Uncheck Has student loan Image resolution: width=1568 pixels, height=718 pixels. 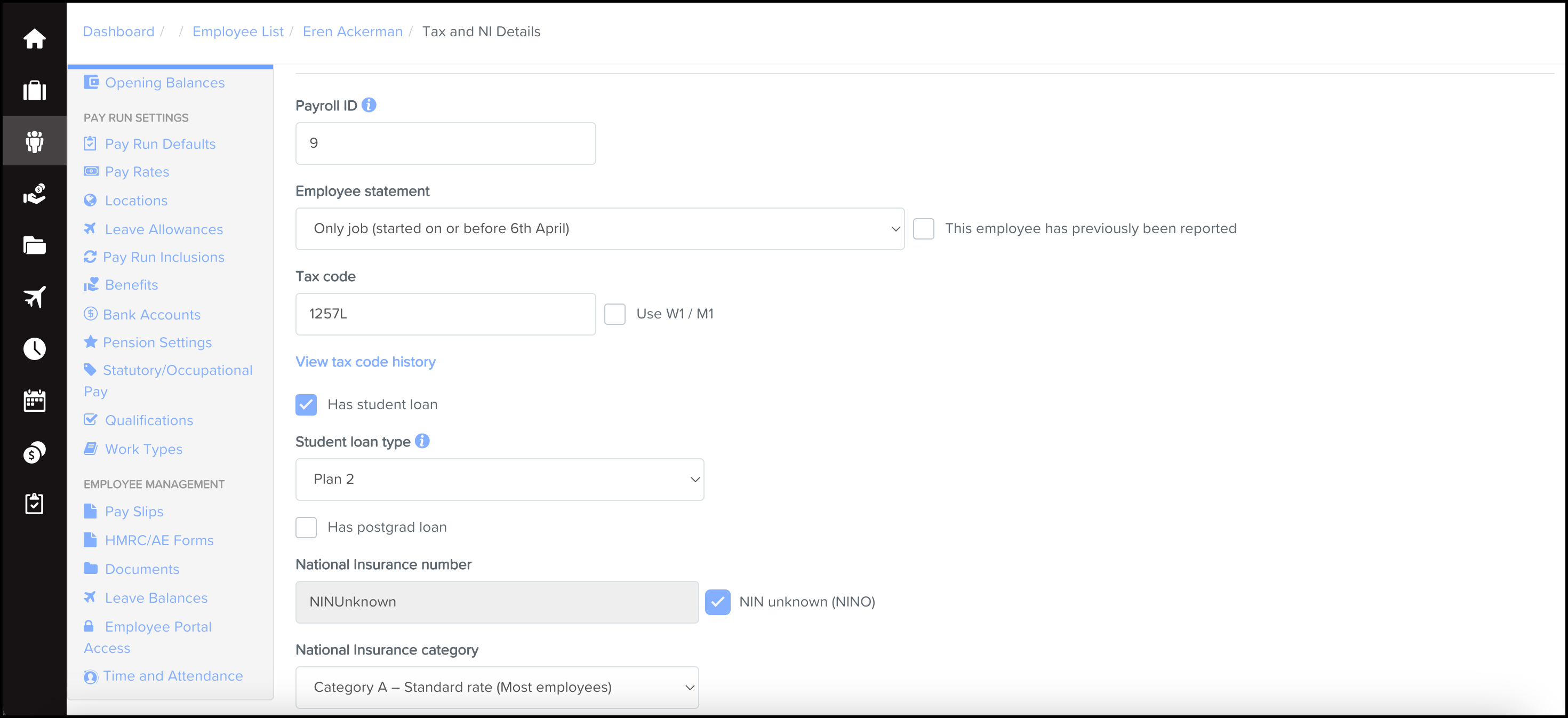pyautogui.click(x=306, y=404)
